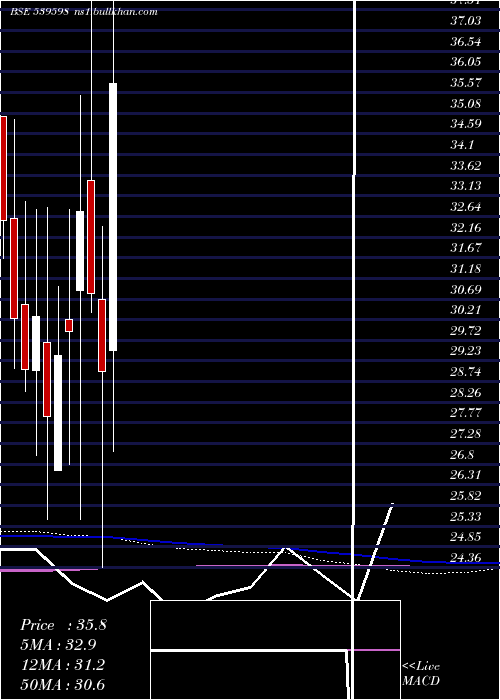Viewport: 500px width, 700px height.
Task: Click the 31.18 axis label
Action: 466,269
